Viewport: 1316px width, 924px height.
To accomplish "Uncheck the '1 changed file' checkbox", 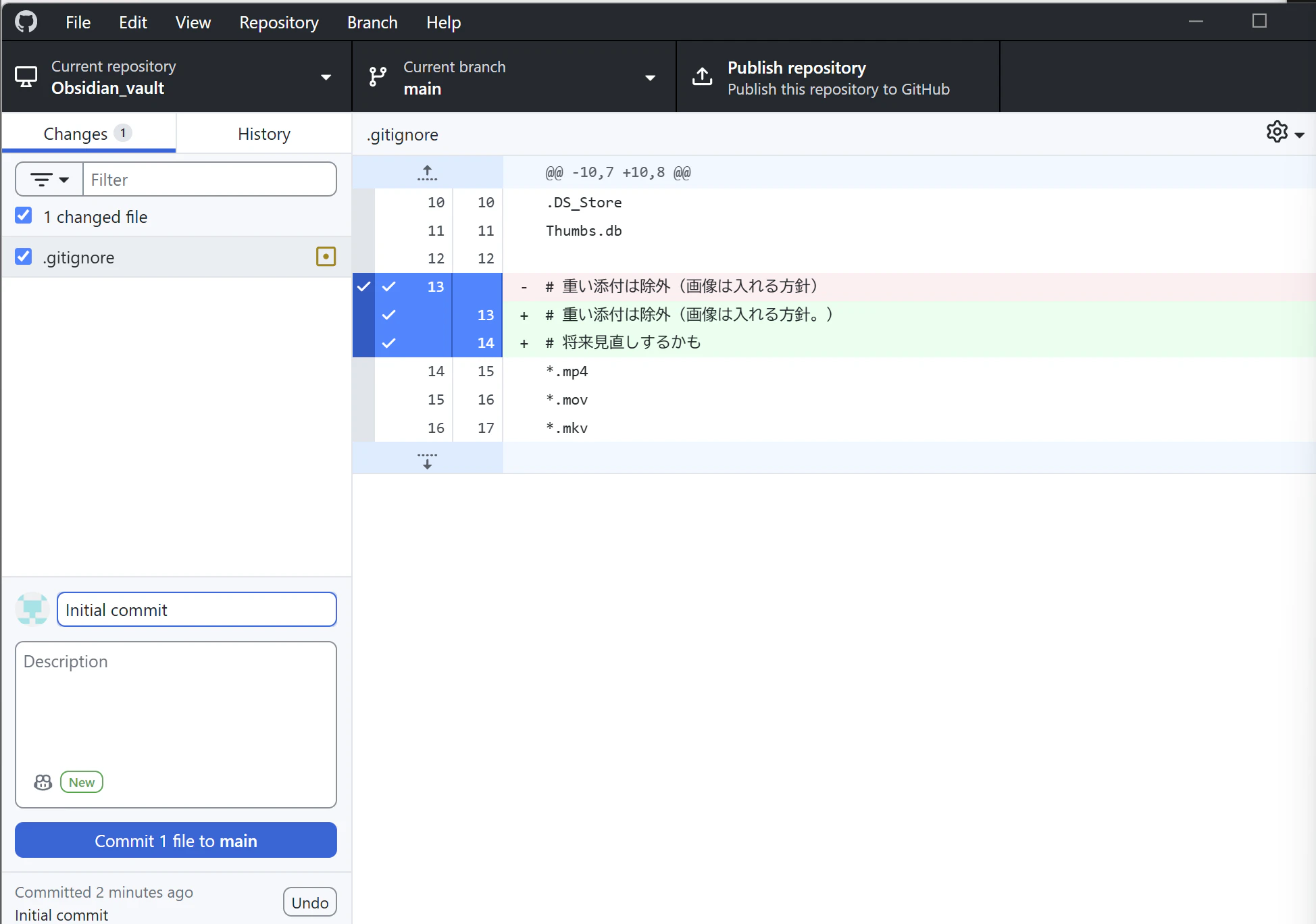I will coord(24,215).
